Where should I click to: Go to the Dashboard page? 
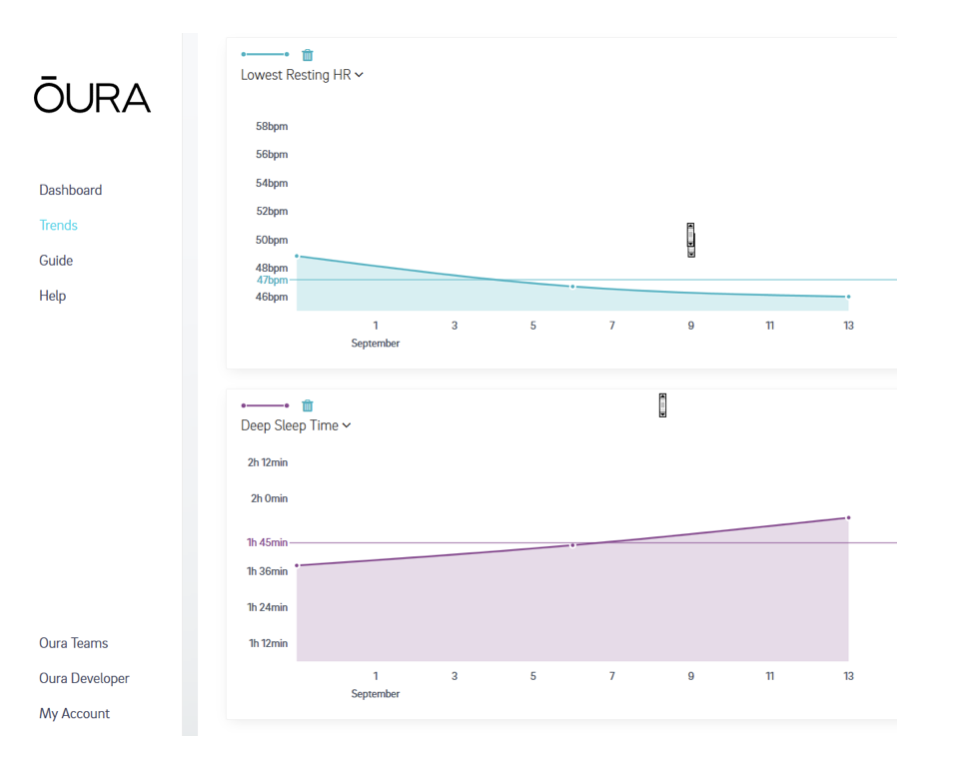click(x=70, y=190)
